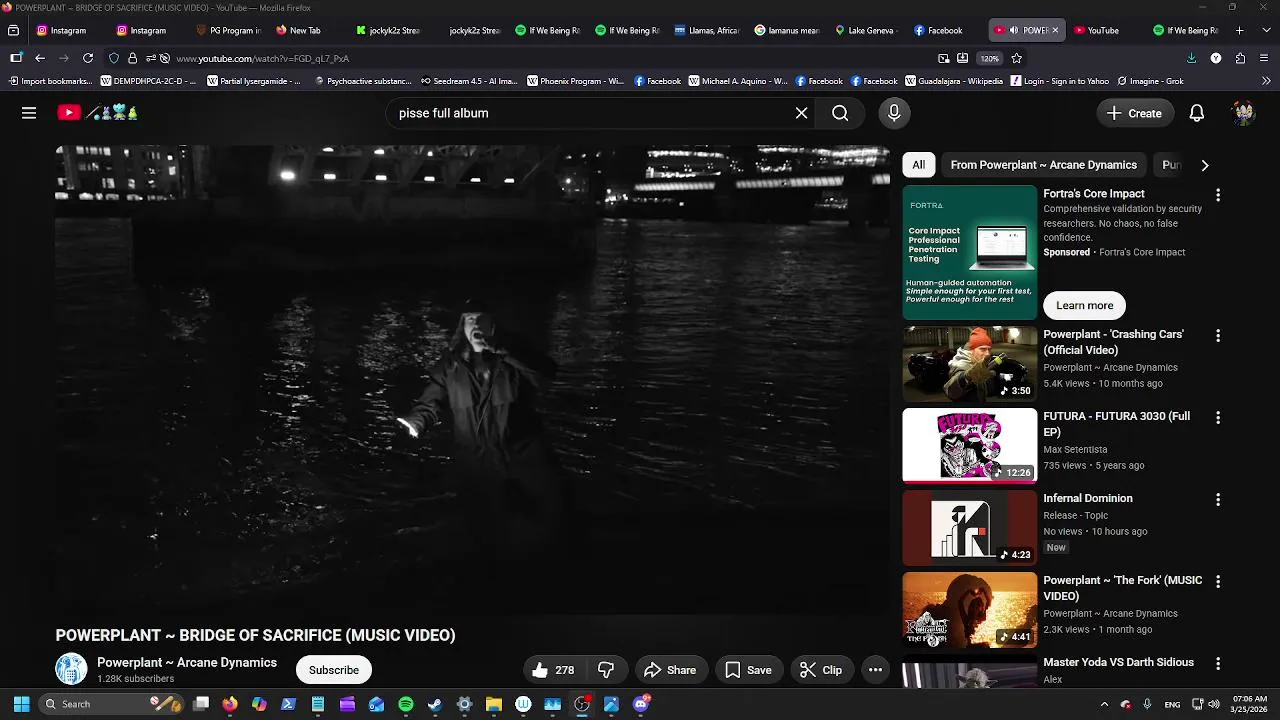1280x720 pixels.
Task: Open the account avatar menu
Action: (1243, 113)
